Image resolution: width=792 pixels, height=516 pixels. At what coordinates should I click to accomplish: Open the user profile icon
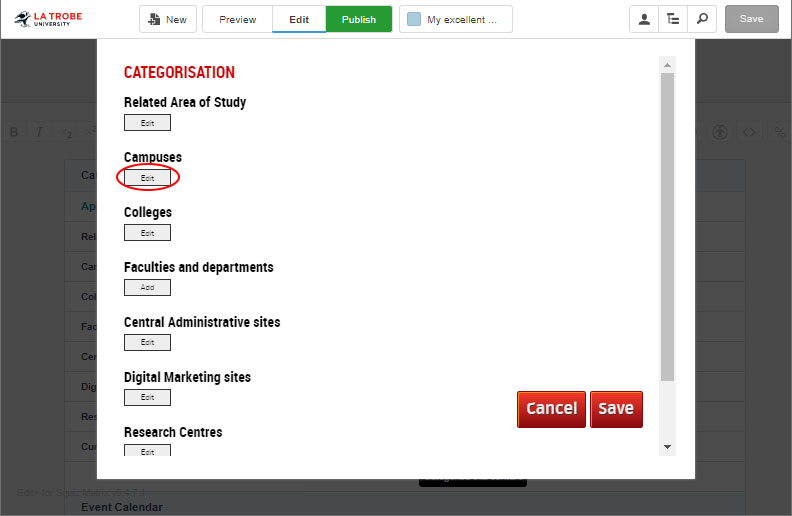click(644, 19)
